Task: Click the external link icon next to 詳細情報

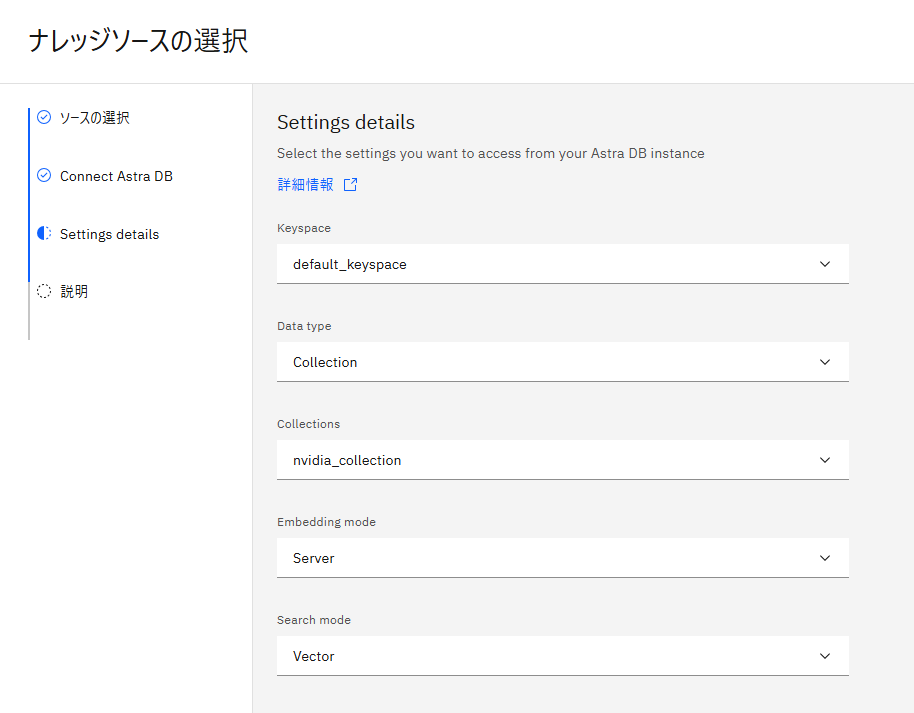Action: [350, 185]
